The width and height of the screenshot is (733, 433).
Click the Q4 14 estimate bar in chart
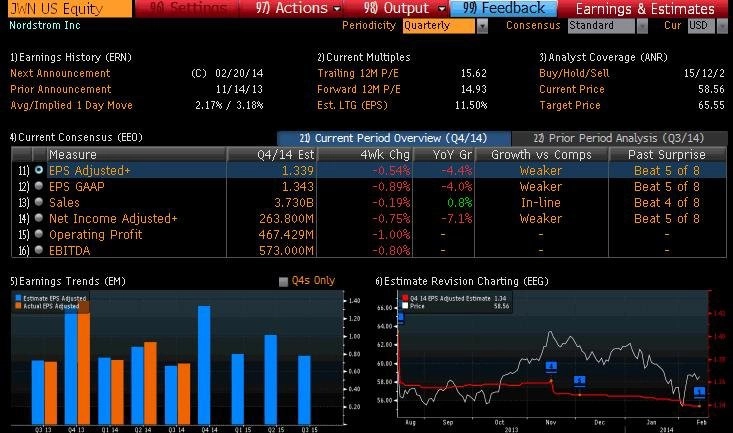(204, 365)
